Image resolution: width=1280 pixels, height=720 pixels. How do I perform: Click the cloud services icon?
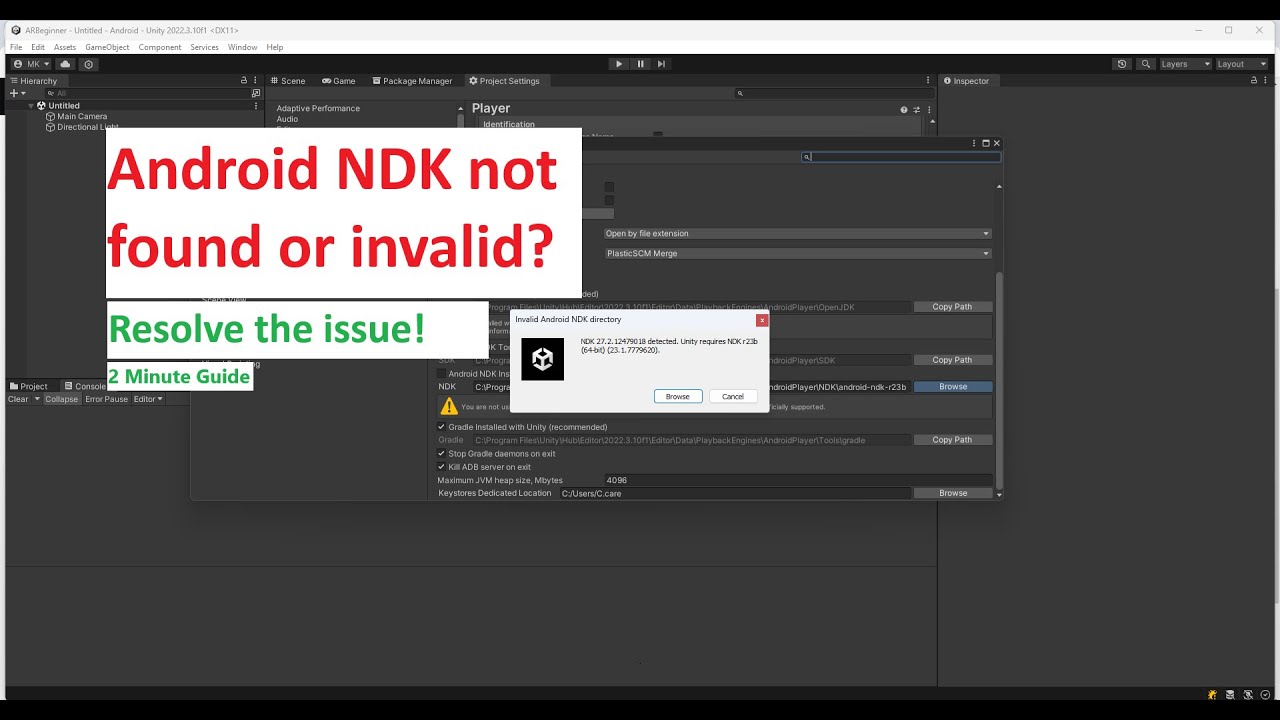tap(66, 64)
